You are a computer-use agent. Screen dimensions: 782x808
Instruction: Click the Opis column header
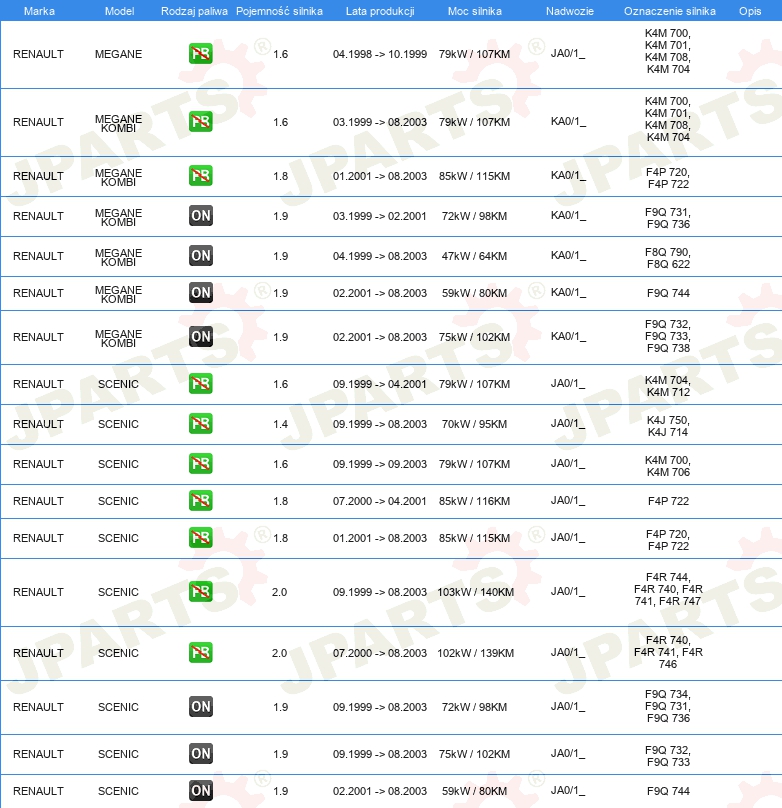(x=750, y=11)
